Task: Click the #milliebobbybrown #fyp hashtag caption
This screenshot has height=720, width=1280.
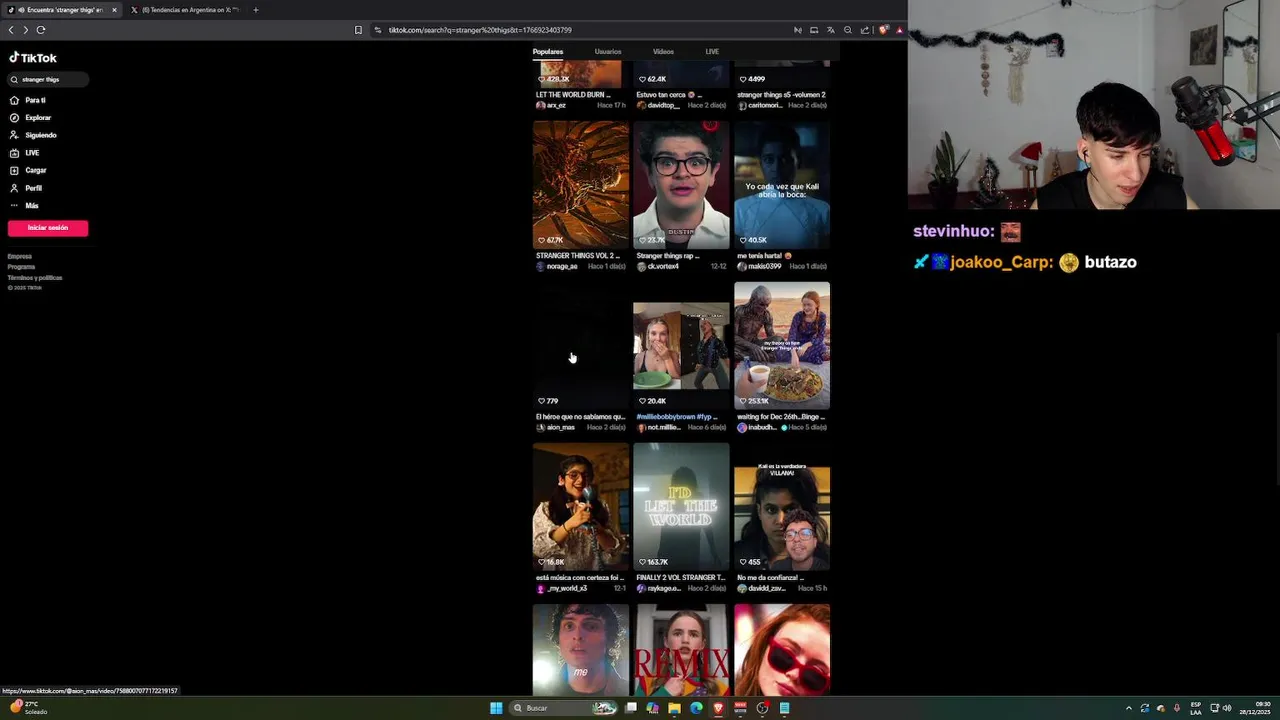Action: tap(677, 416)
